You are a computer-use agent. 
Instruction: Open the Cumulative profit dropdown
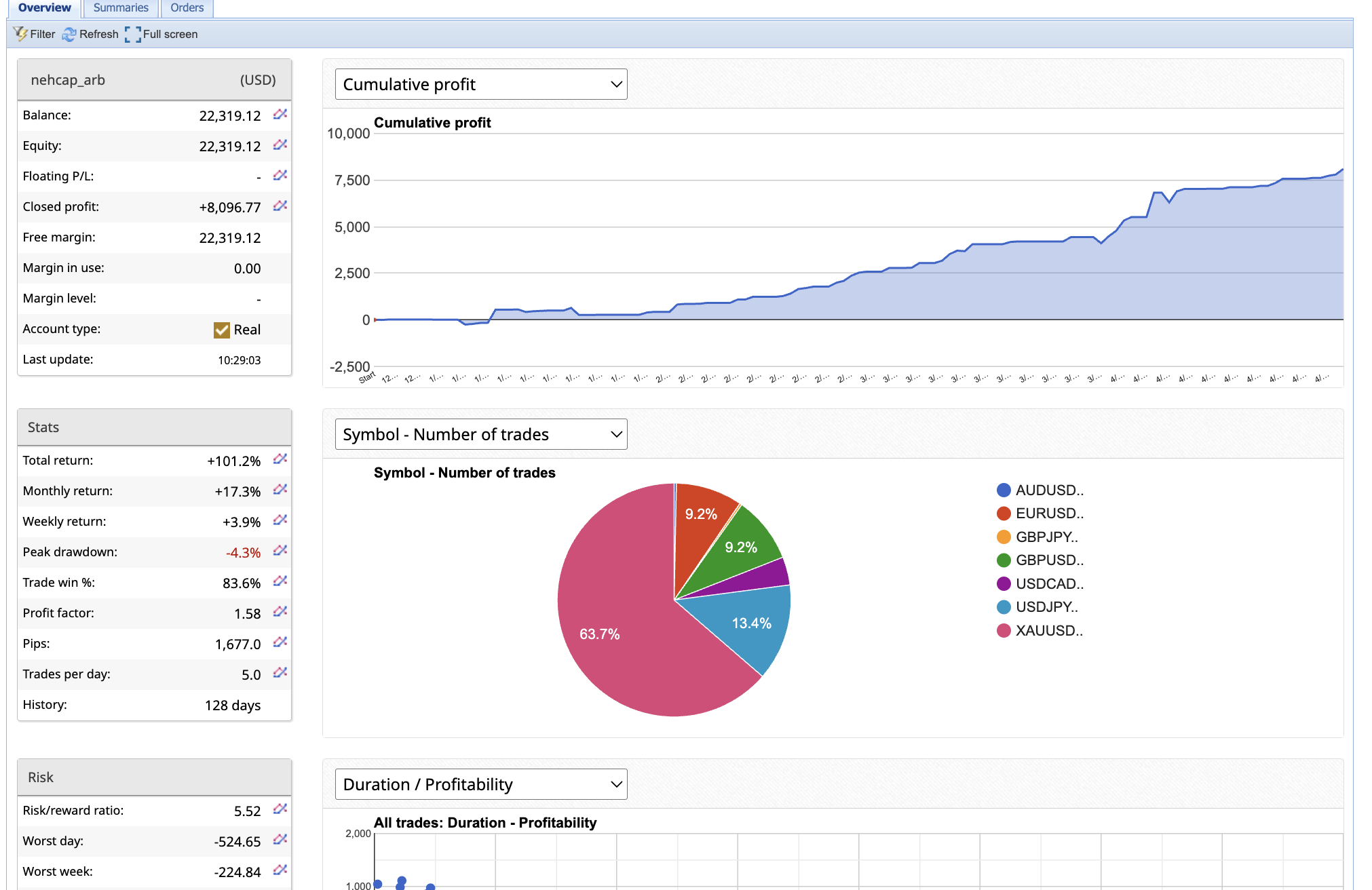pyautogui.click(x=480, y=84)
